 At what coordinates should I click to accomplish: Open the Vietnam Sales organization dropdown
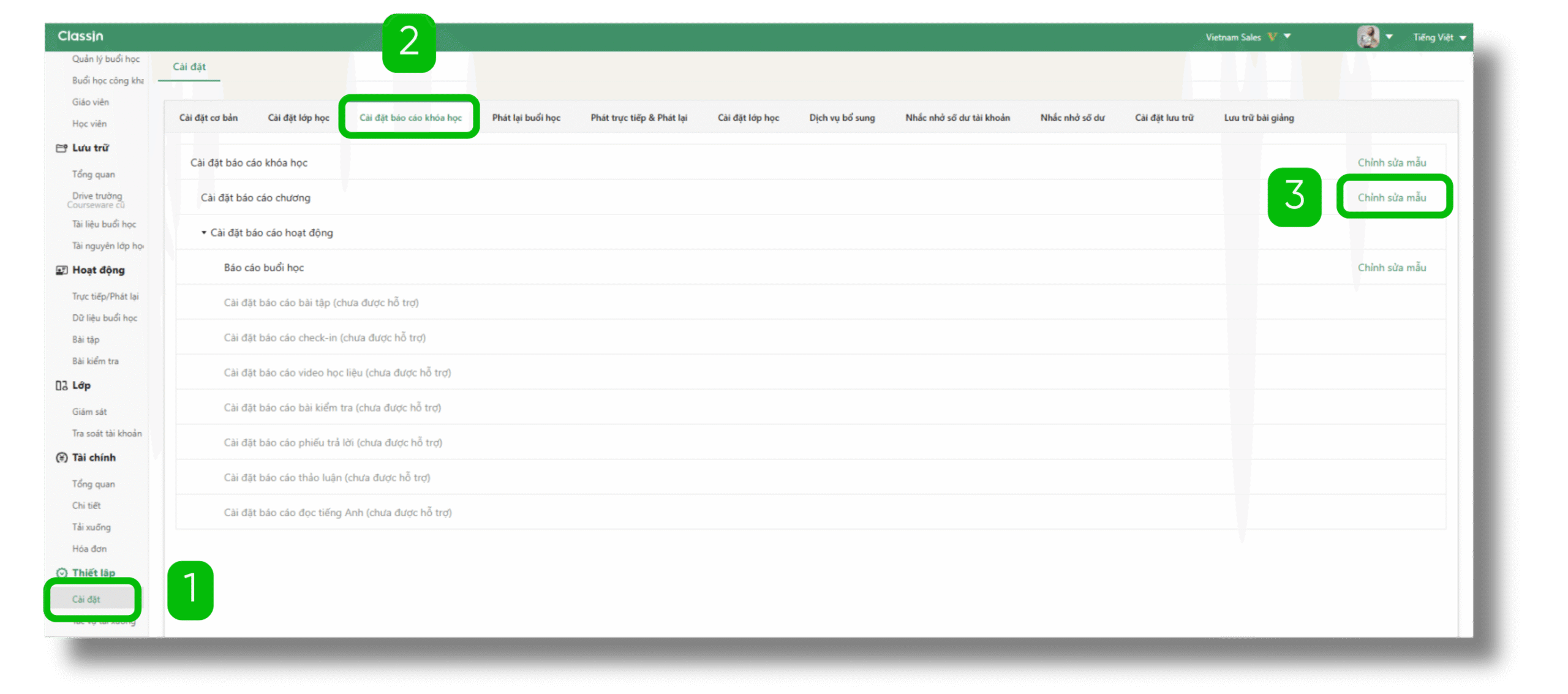1287,36
